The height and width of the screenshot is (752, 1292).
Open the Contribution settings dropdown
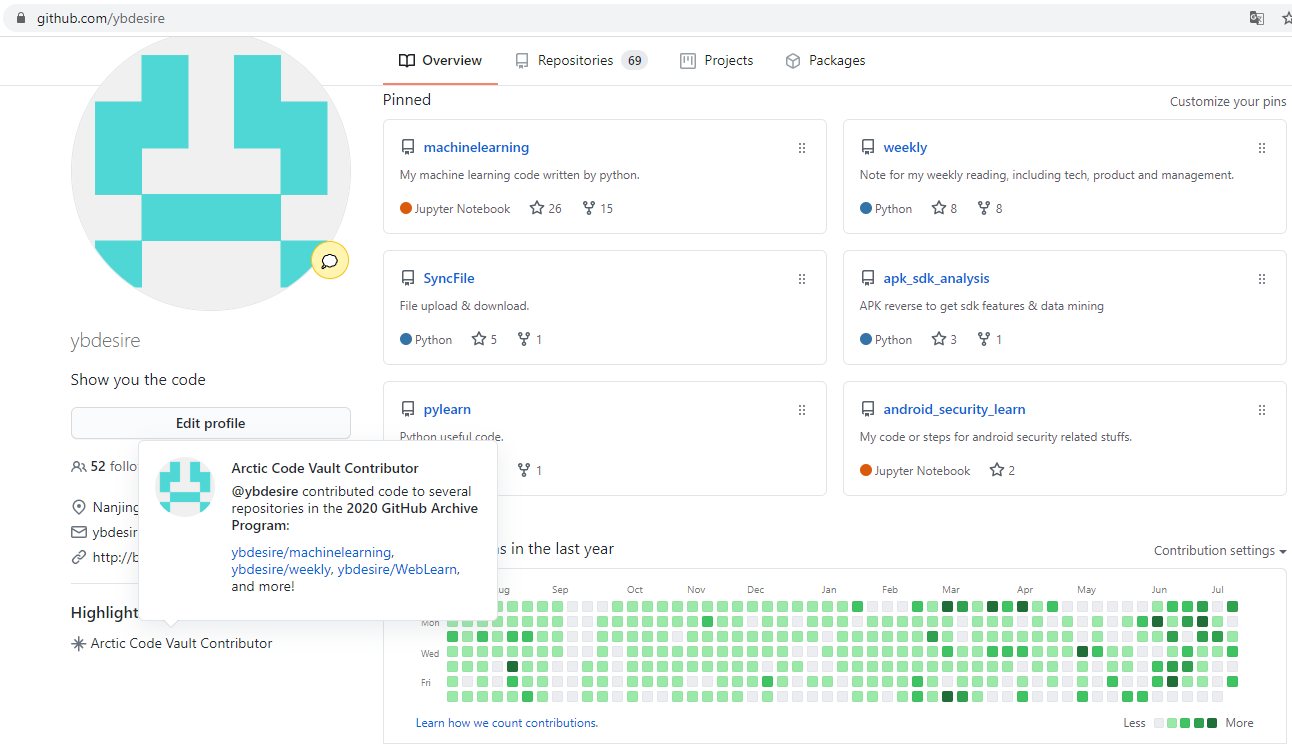click(1219, 551)
